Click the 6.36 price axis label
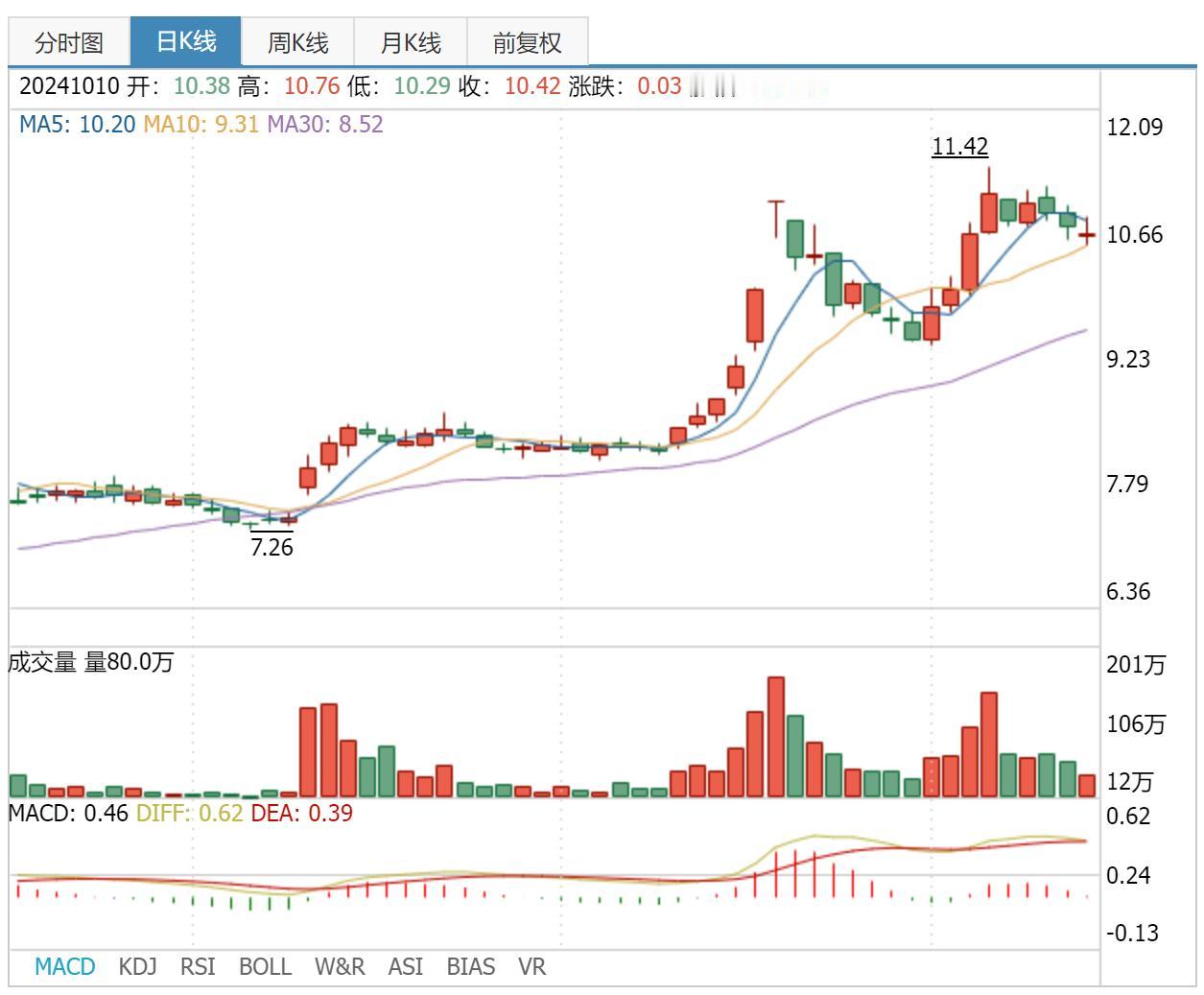Screen dimensions: 1204x995 click(1128, 591)
